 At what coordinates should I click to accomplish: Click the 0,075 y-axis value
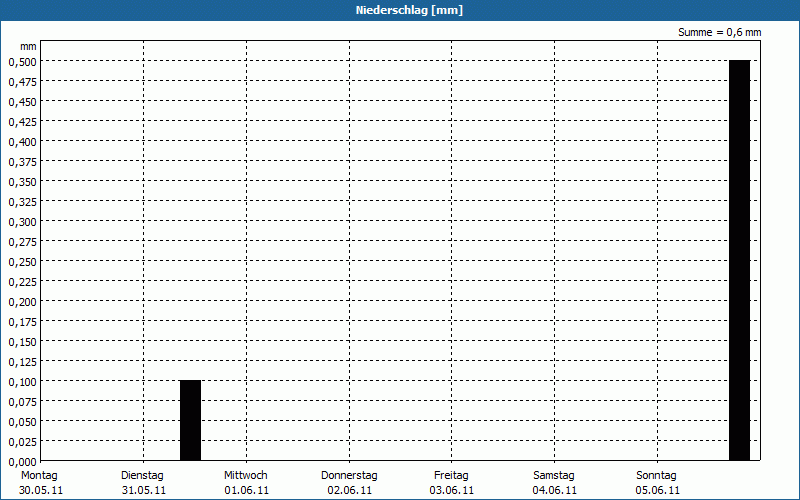click(22, 402)
